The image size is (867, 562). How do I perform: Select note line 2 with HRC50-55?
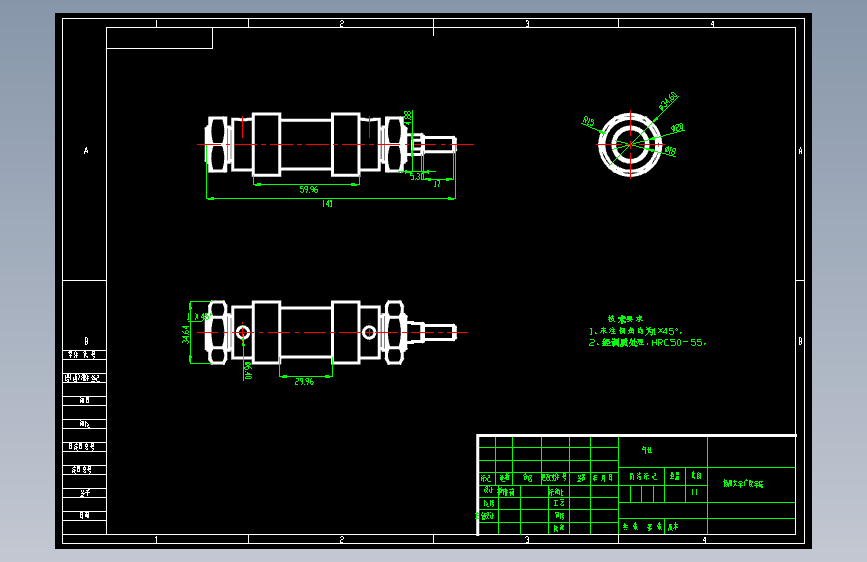pyautogui.click(x=647, y=343)
